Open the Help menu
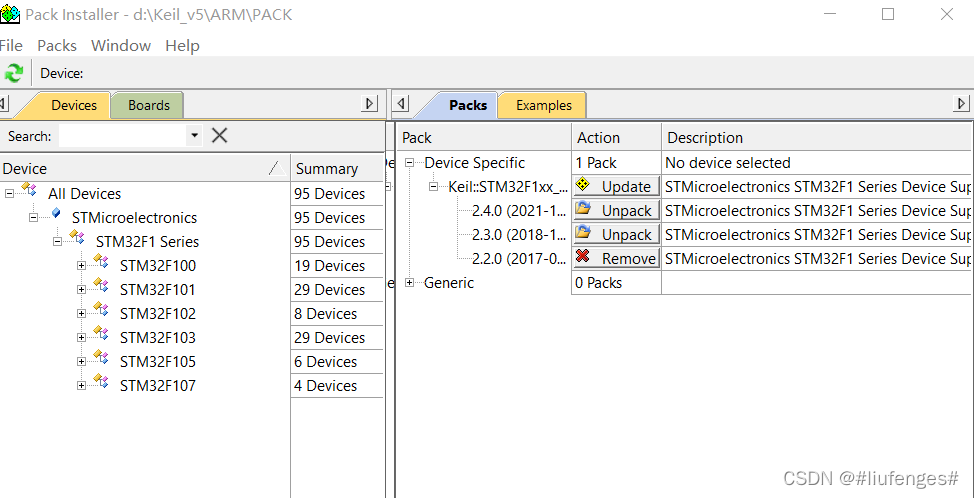Viewport: 974px width, 498px height. click(182, 45)
